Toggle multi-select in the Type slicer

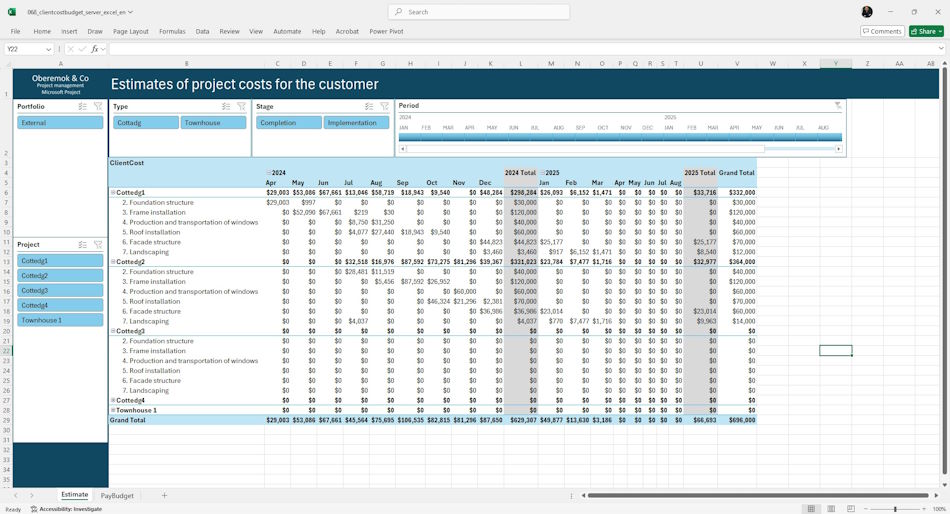pos(226,107)
